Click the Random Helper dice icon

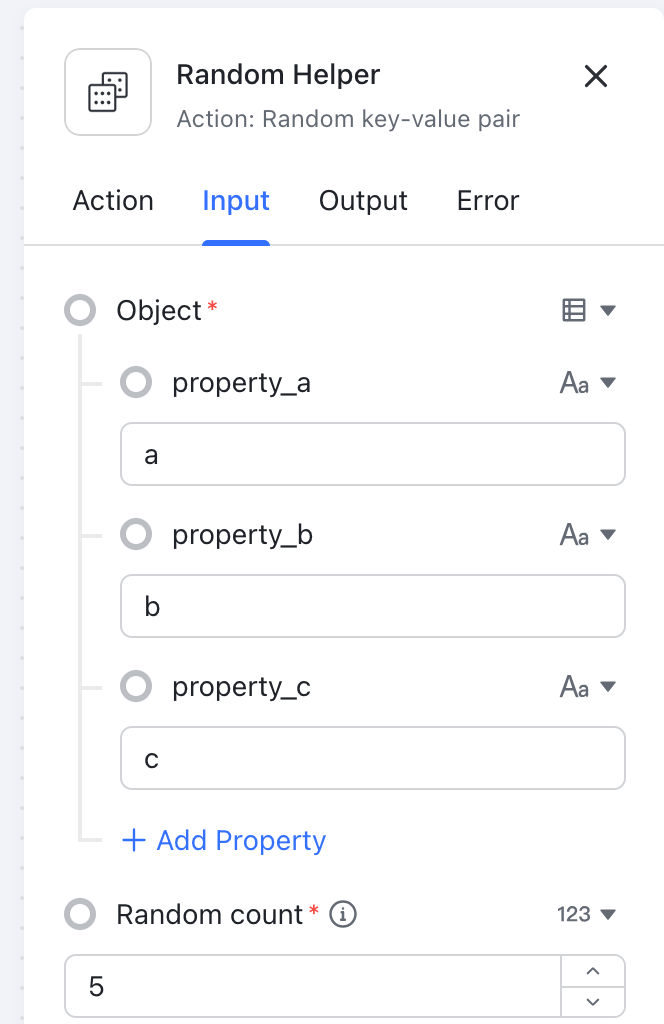(x=108, y=92)
